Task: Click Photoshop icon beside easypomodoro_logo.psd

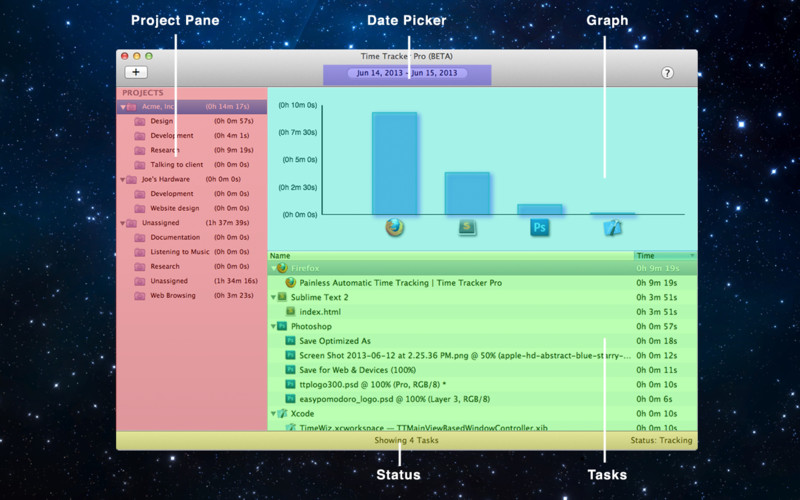Action: click(x=290, y=398)
